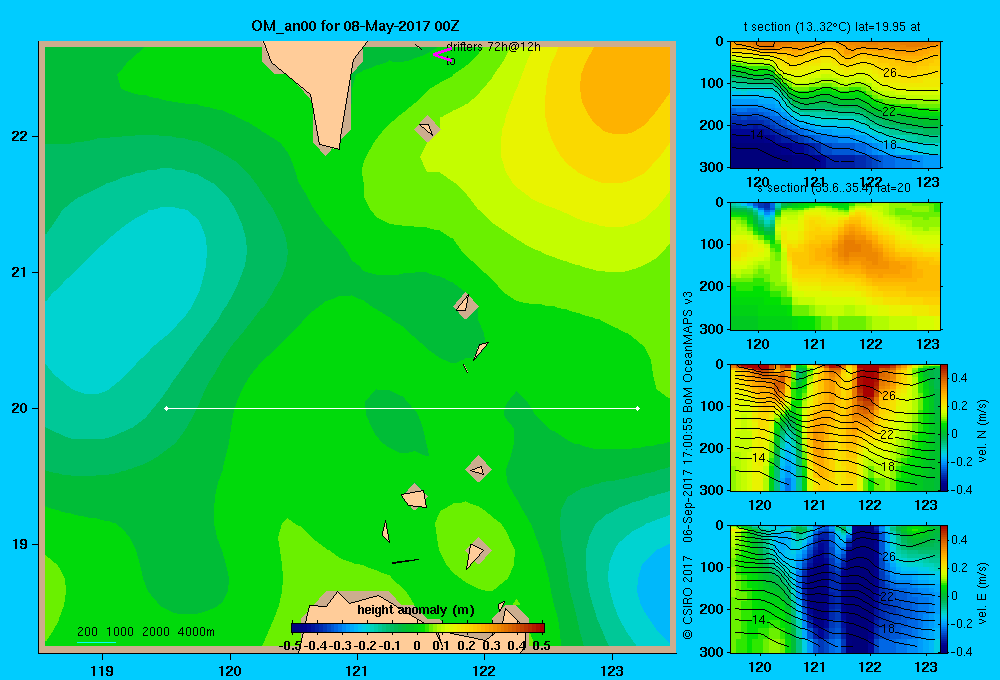
Task: Click the "26" isotherm label in temperature section
Action: point(890,73)
